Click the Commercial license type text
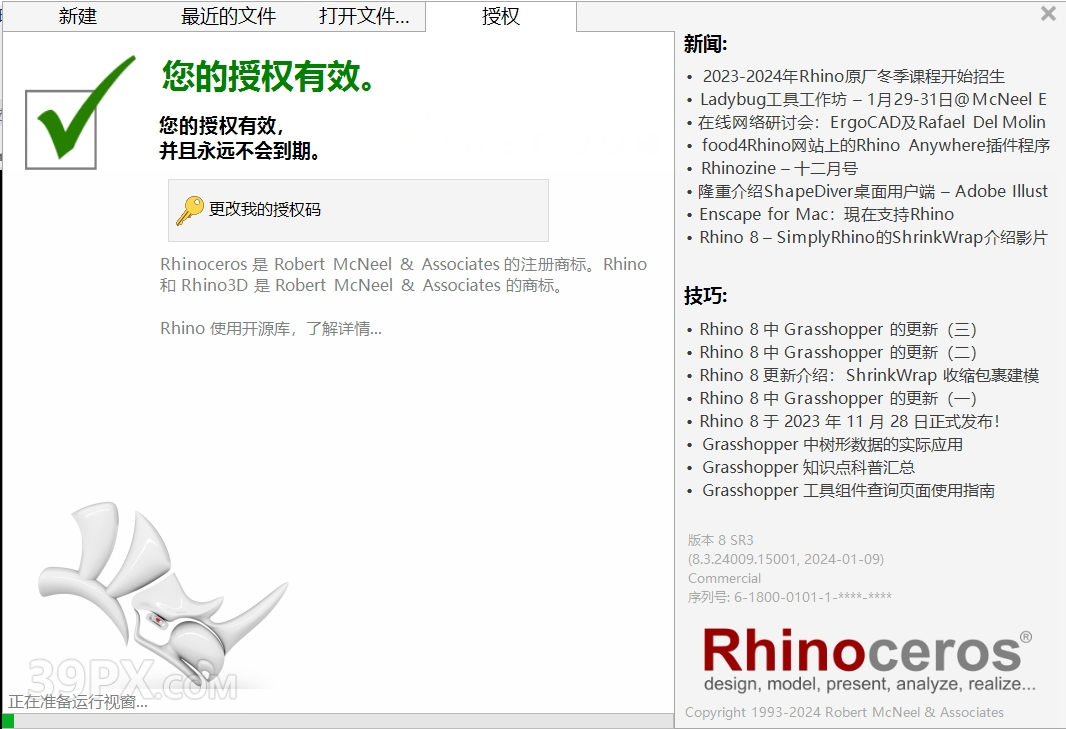1066x729 pixels. pos(725,578)
